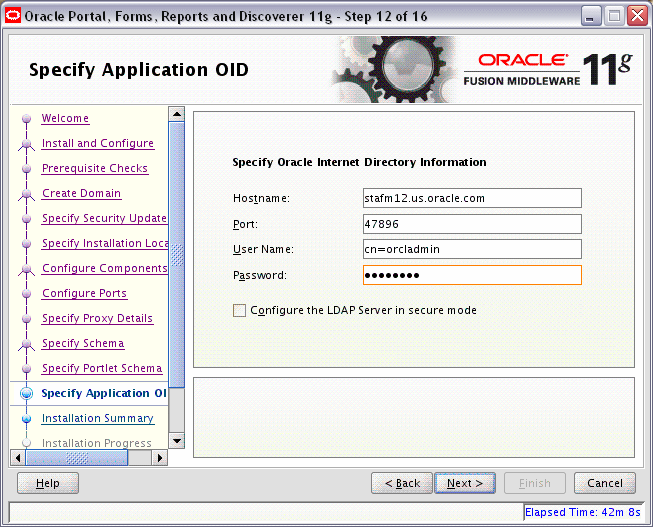Screen dimensions: 653x527
Task: Click the Create Domain step node icon
Action: 27,195
